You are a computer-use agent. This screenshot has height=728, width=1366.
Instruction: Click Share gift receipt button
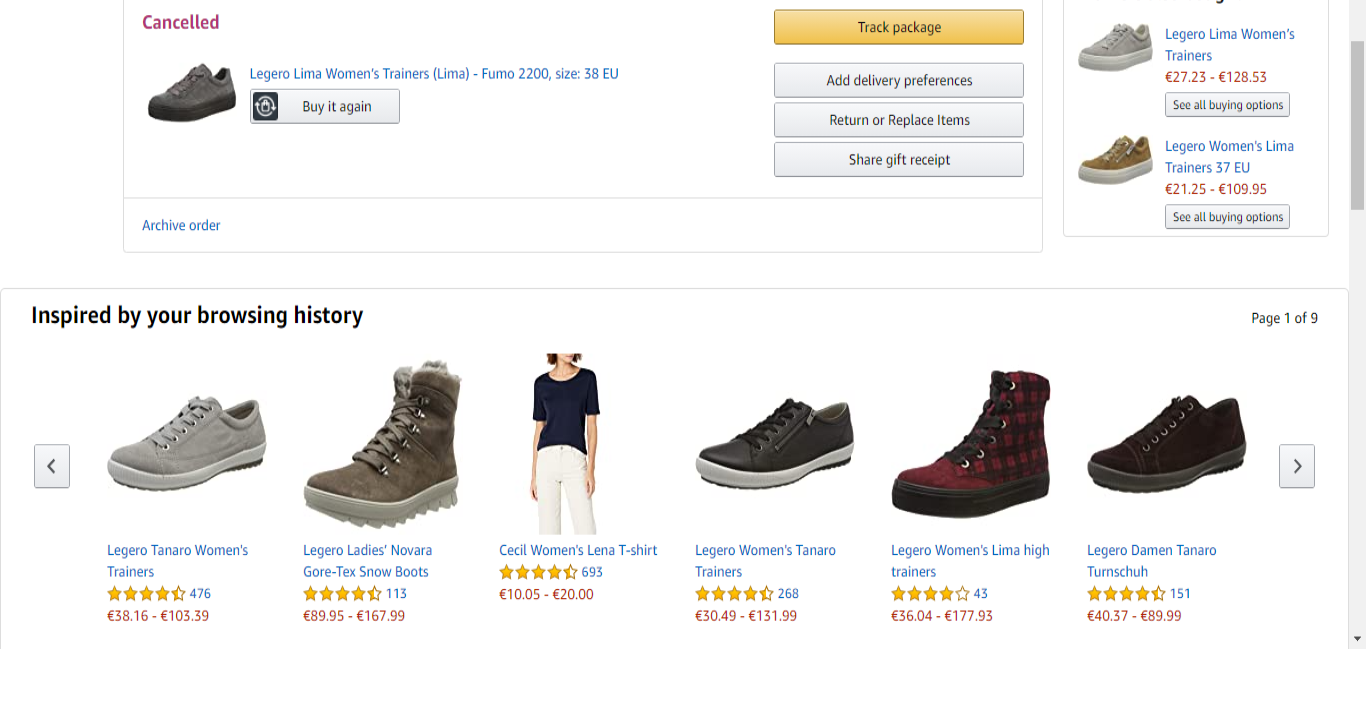(x=898, y=160)
